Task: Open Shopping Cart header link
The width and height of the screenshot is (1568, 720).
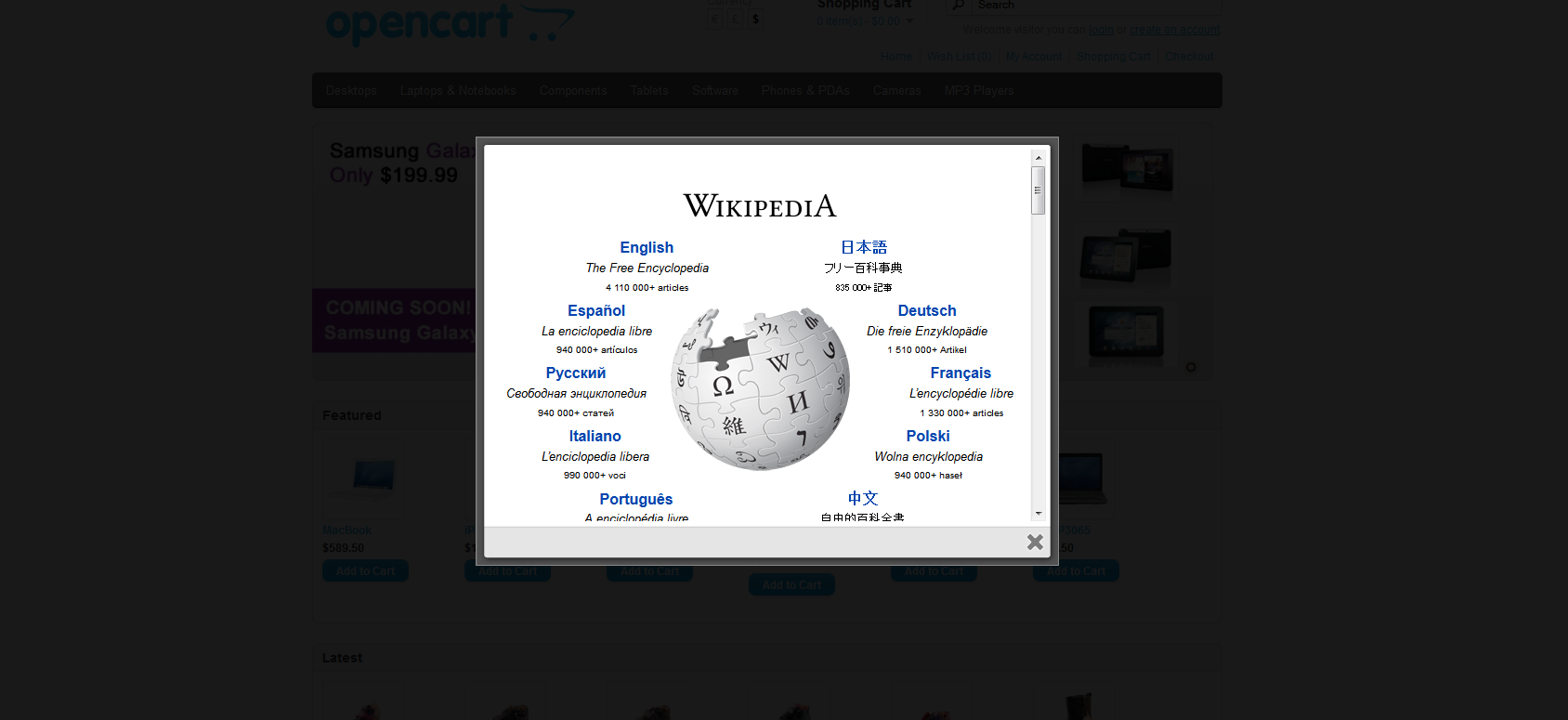Action: point(1114,57)
